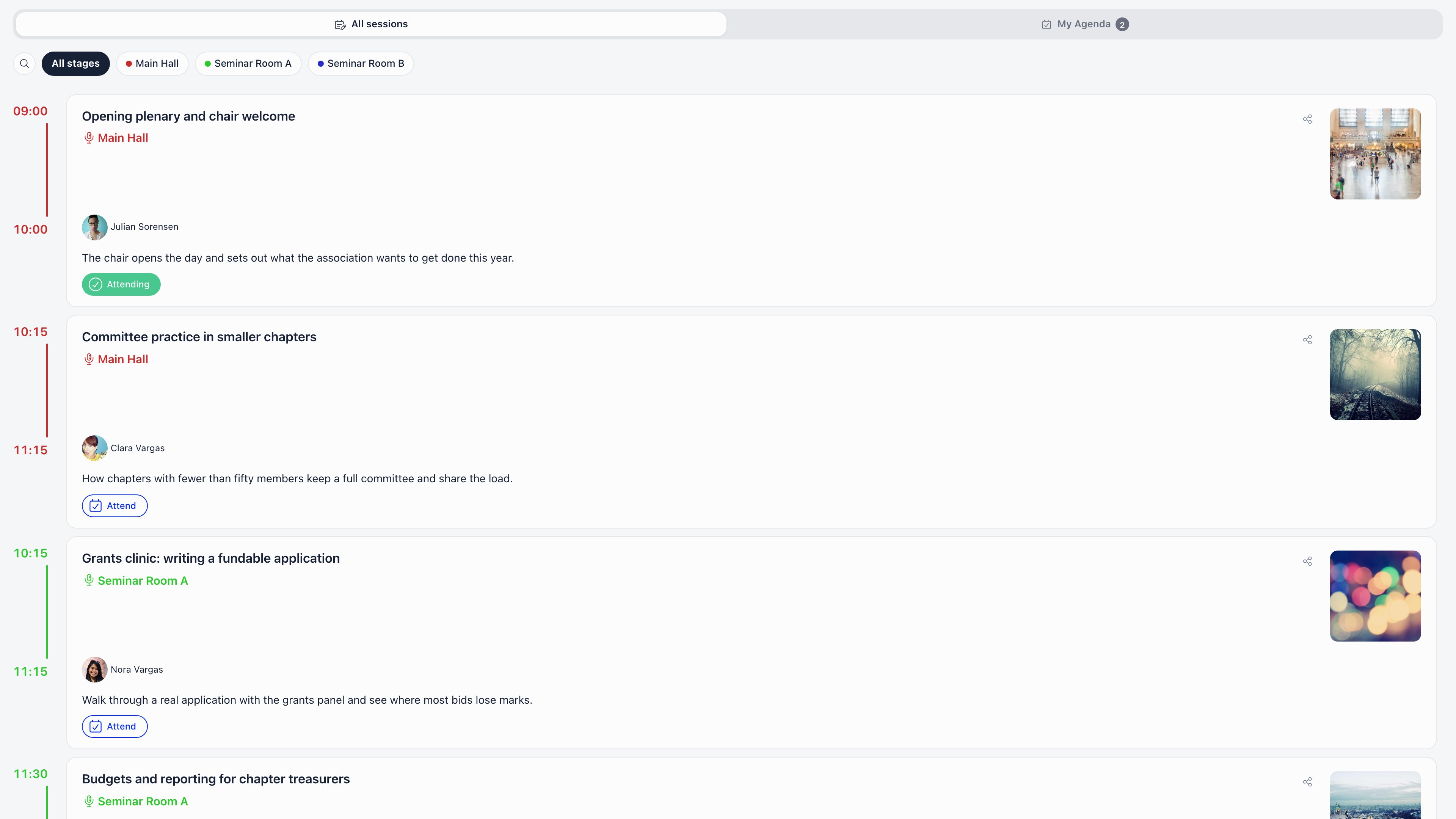Click the 10:00 end time

pos(30,229)
